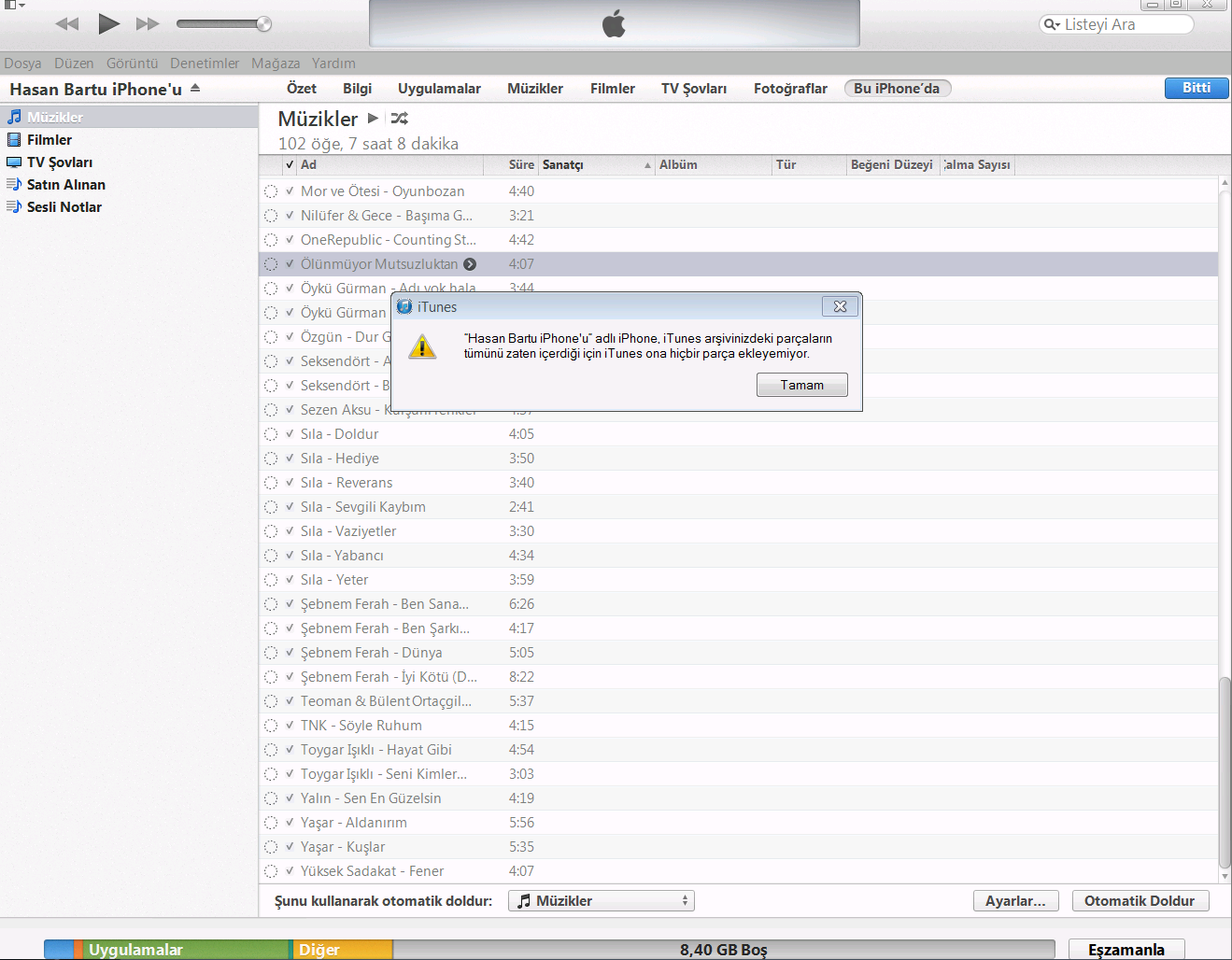Click the scrollbar down arrow
This screenshot has height=960, width=1232.
[1225, 877]
